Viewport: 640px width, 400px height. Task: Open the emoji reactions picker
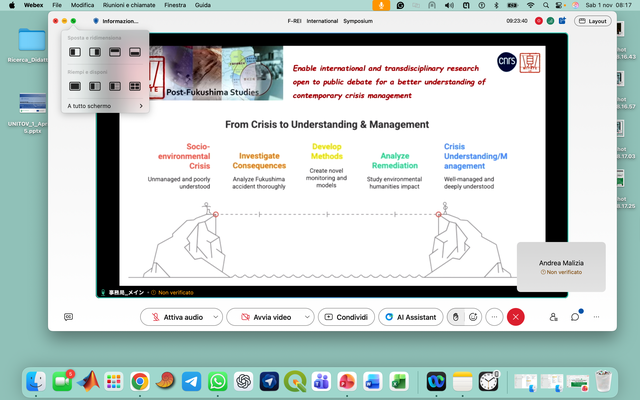(473, 317)
